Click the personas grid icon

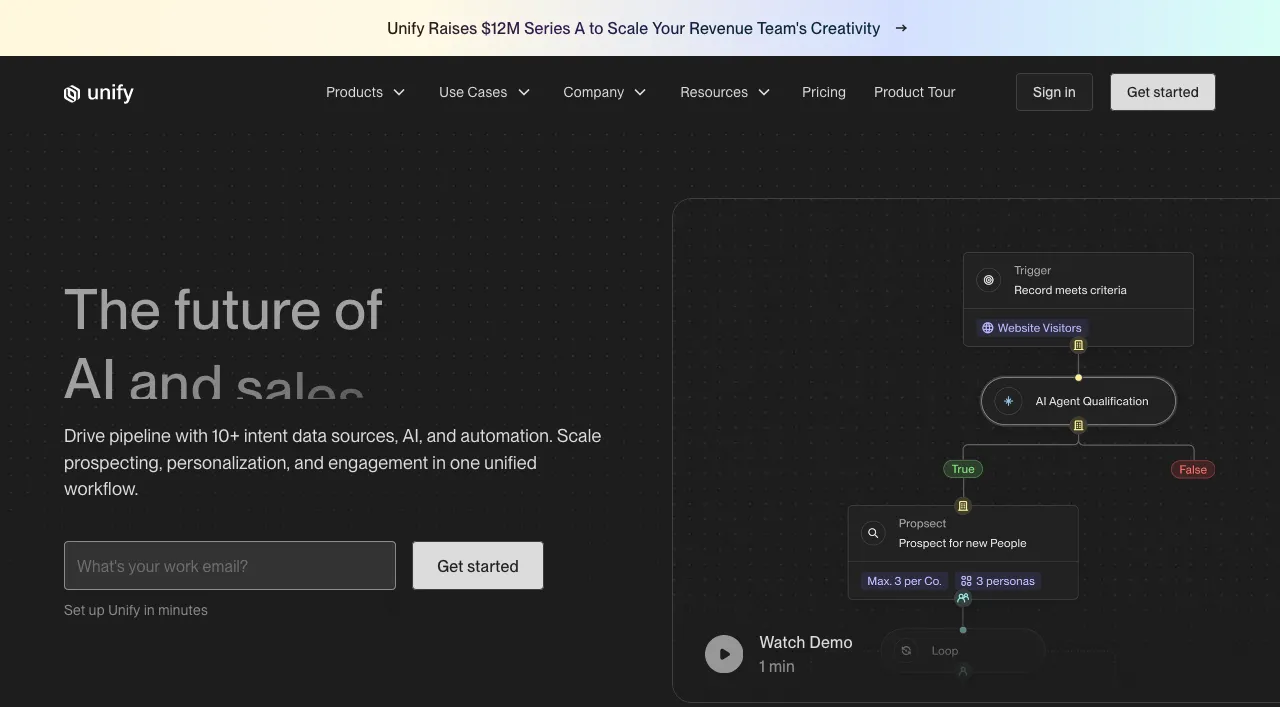coord(966,581)
